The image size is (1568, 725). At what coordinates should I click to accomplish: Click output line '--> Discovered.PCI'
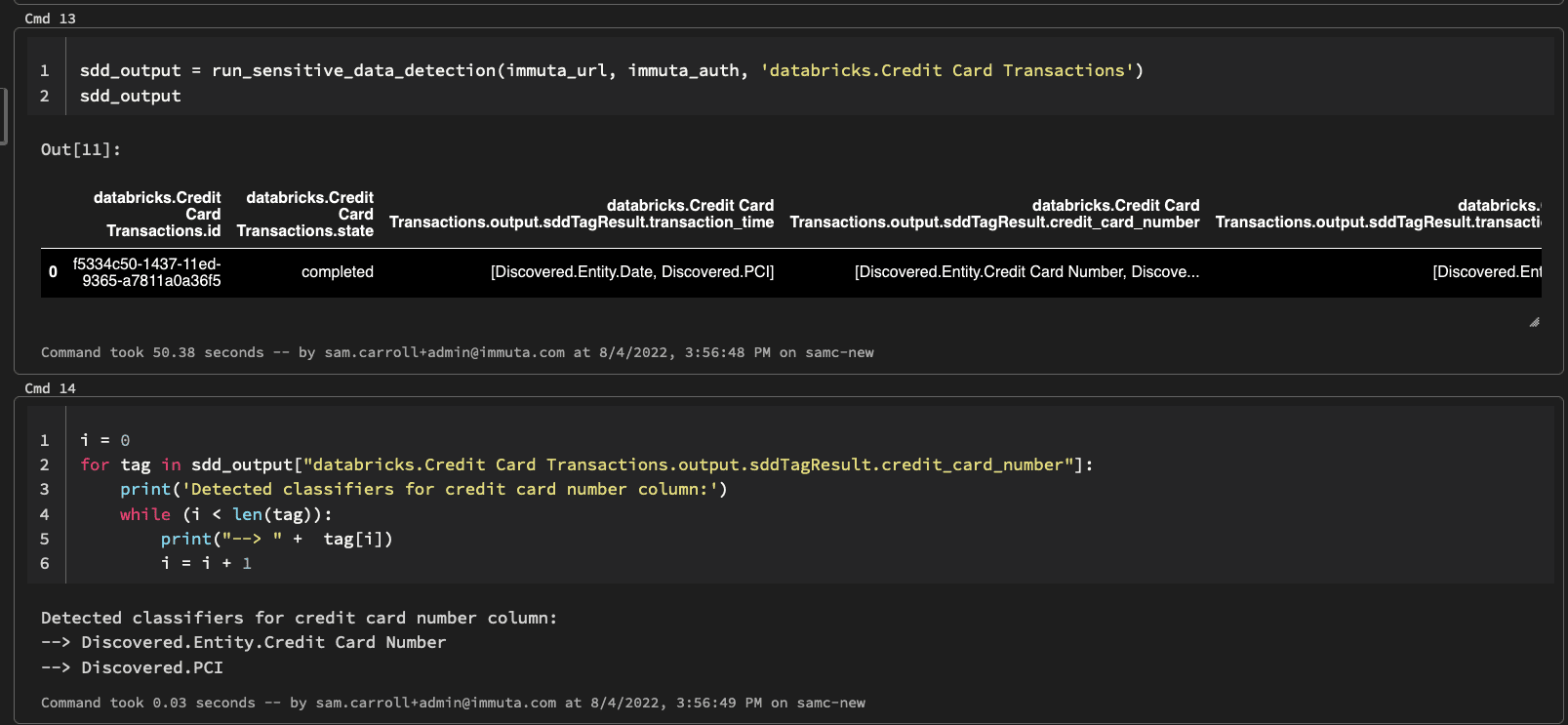132,667
